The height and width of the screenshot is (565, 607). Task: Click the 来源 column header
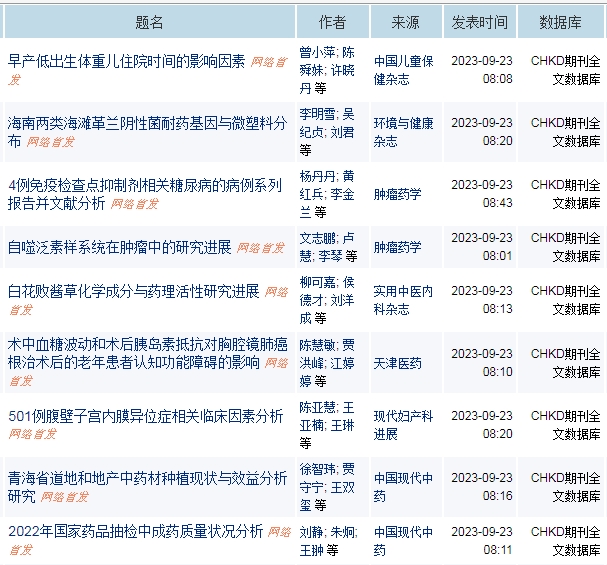(405, 22)
